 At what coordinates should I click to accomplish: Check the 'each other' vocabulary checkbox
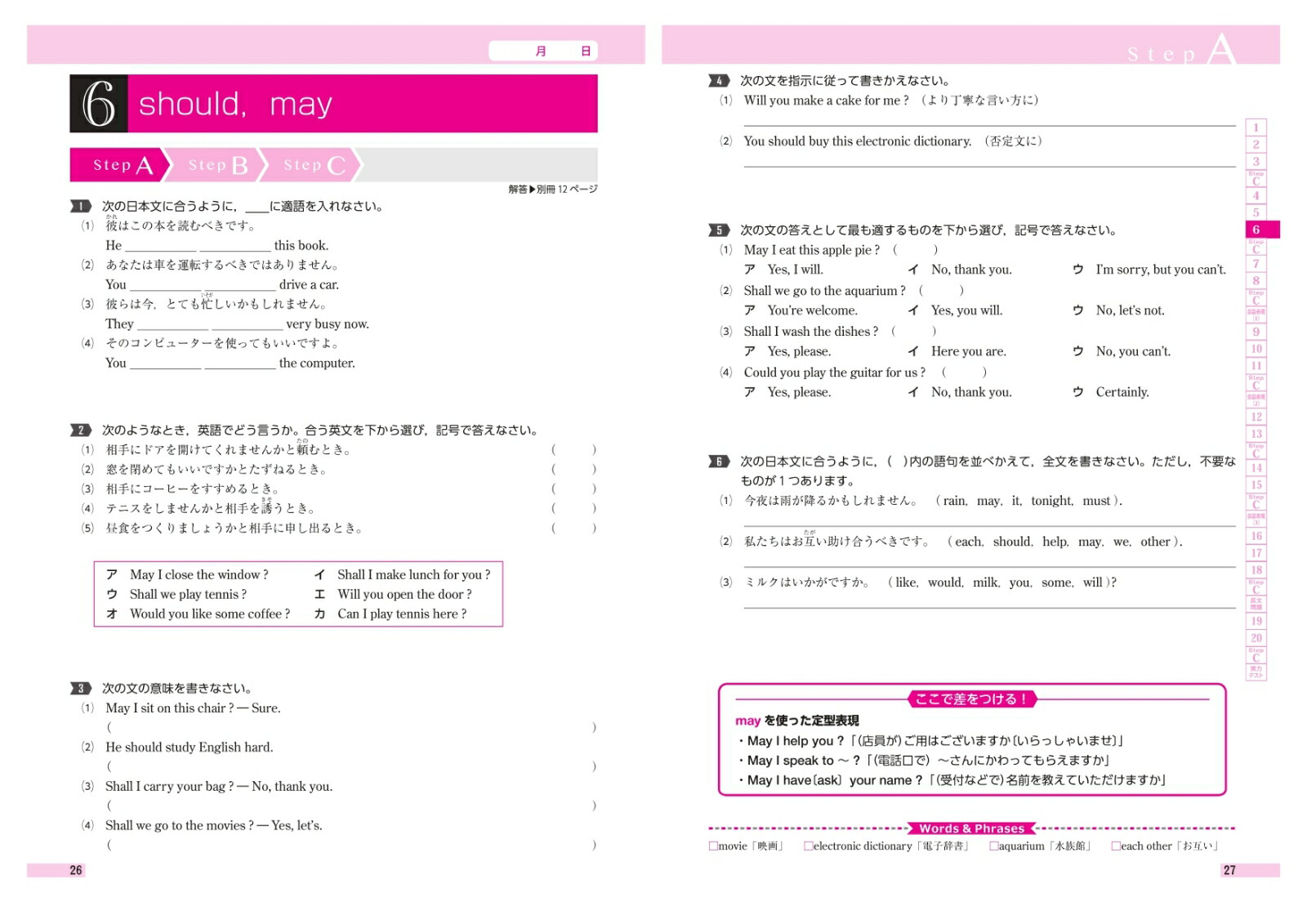[x=1115, y=846]
